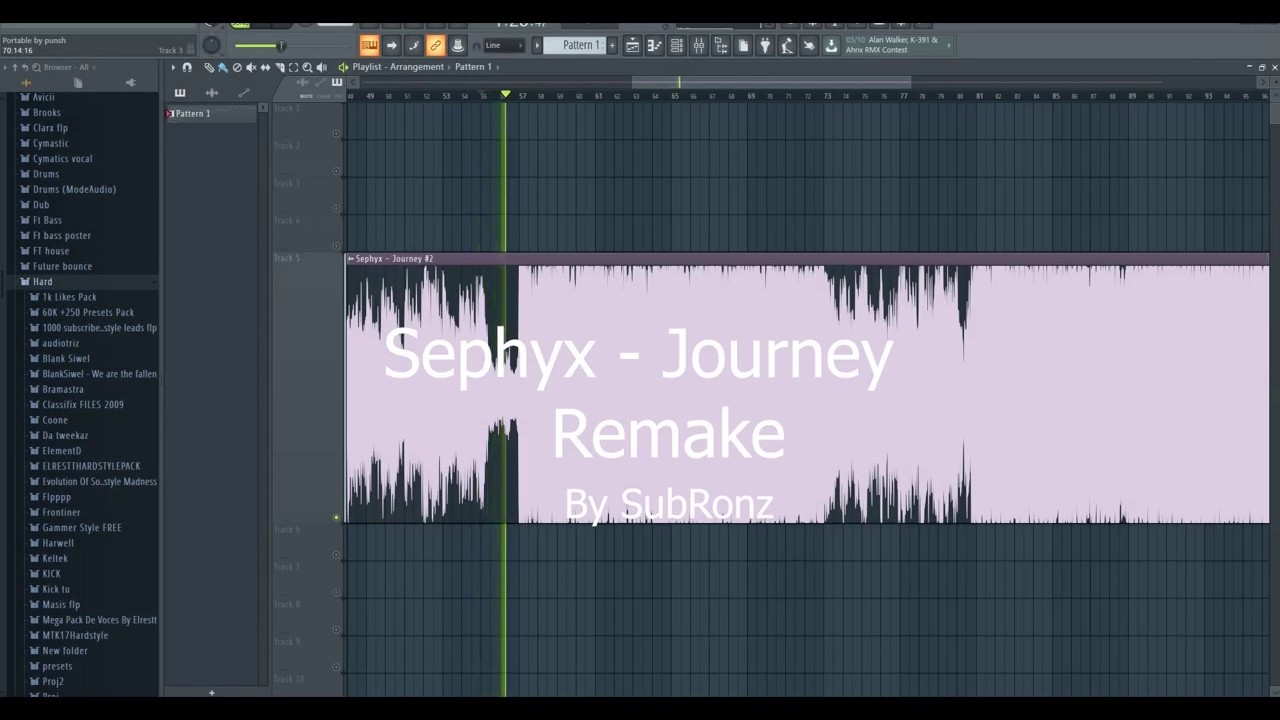Select the Playback speaker tool
Viewport: 1280px width, 720px height.
point(322,67)
